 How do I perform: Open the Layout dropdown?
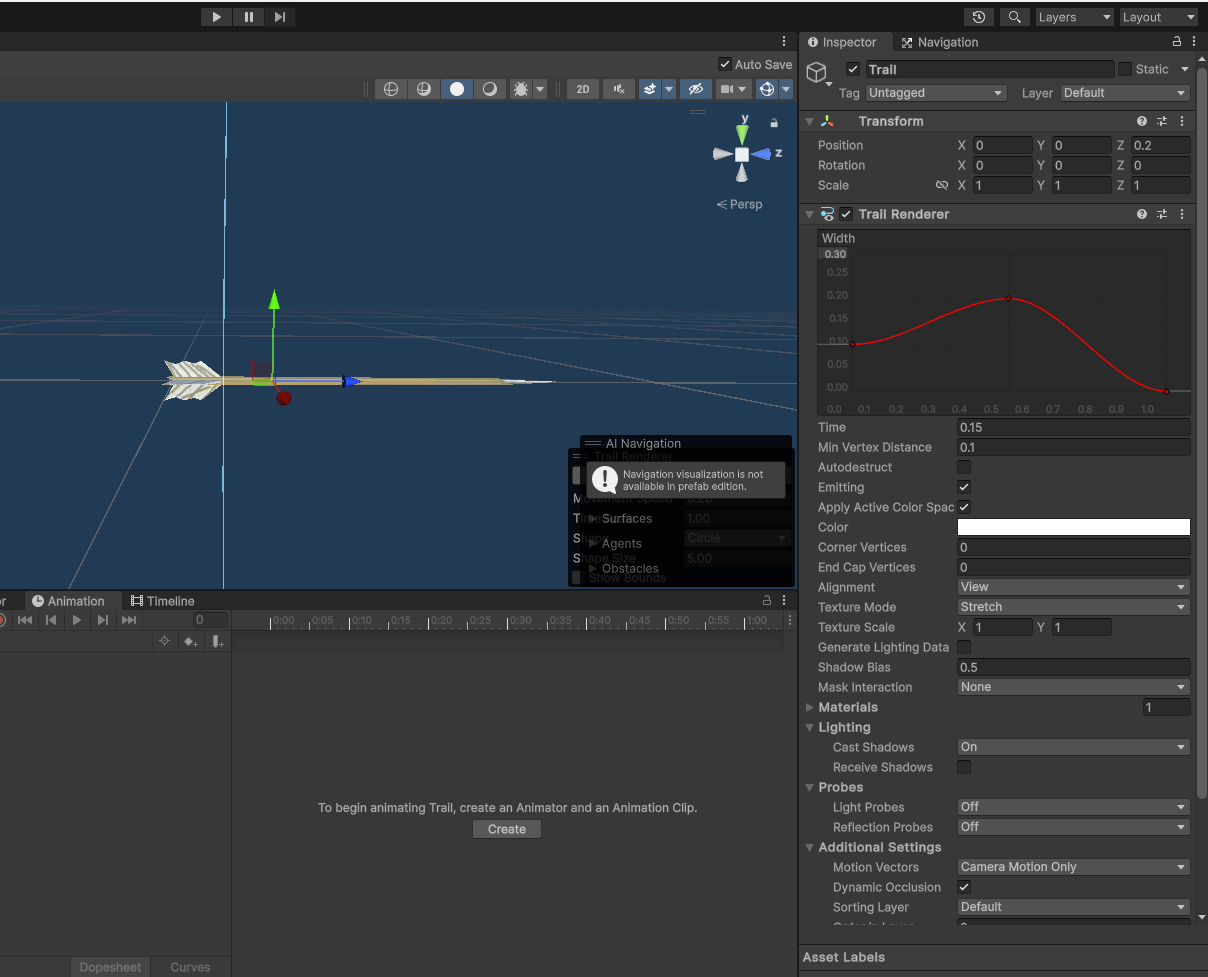coord(1158,17)
